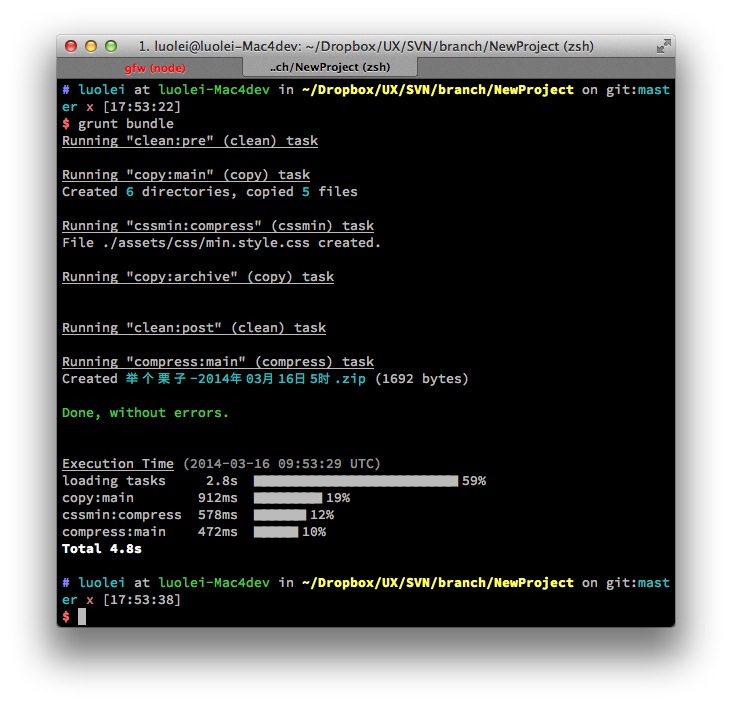Click the Running "compress:main" task line
Image resolution: width=732 pixels, height=706 pixels.
(217, 362)
